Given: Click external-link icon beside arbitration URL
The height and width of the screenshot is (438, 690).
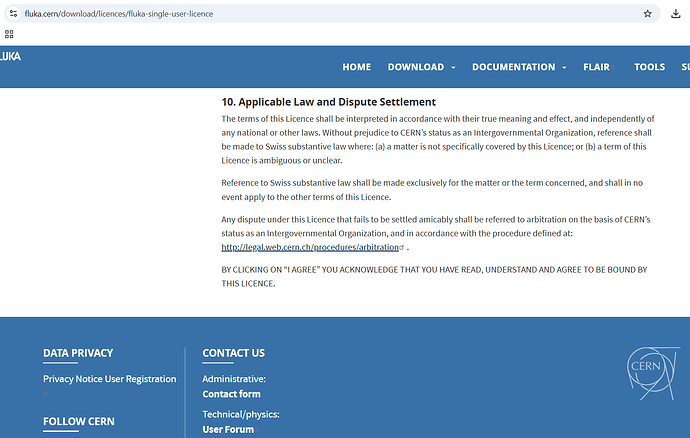Looking at the screenshot, I should coord(402,247).
